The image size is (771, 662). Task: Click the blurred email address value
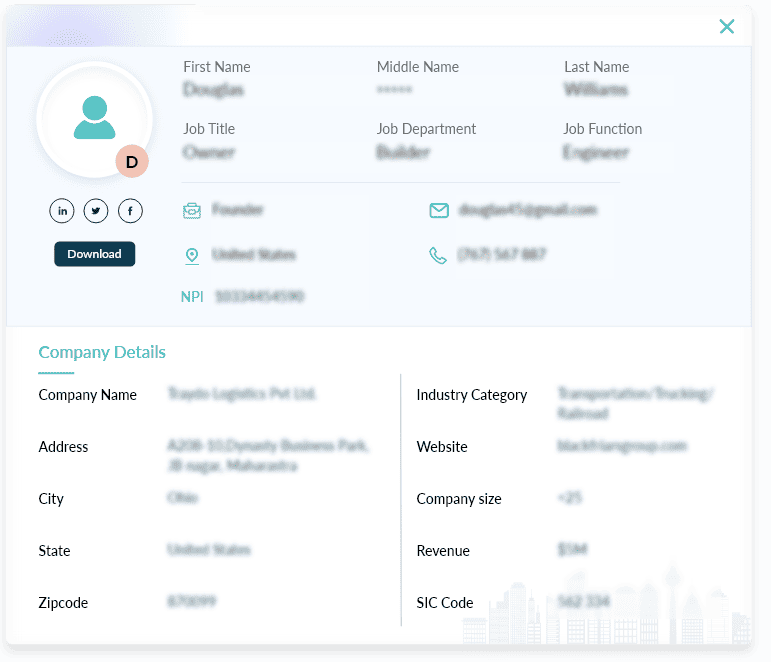pos(528,210)
